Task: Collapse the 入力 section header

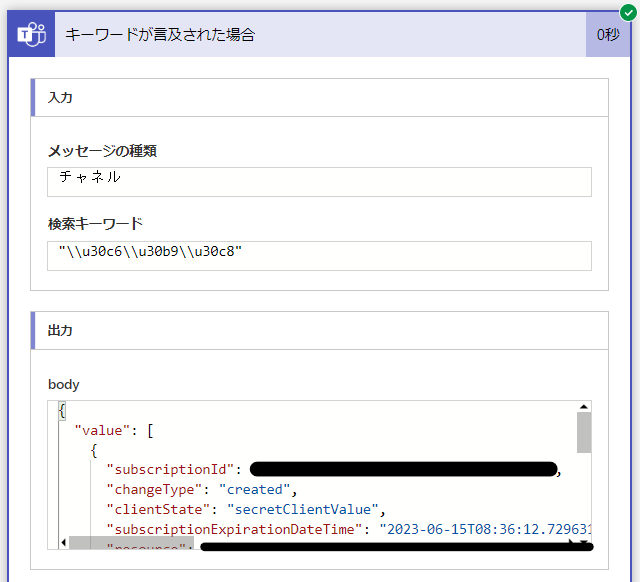Action: tap(320, 98)
